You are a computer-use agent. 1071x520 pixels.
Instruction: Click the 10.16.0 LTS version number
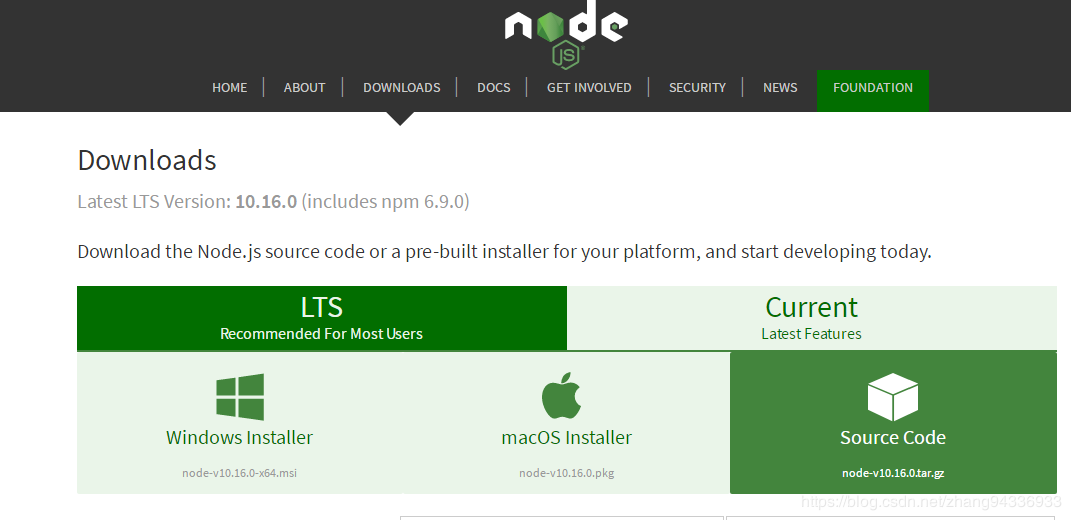click(266, 202)
